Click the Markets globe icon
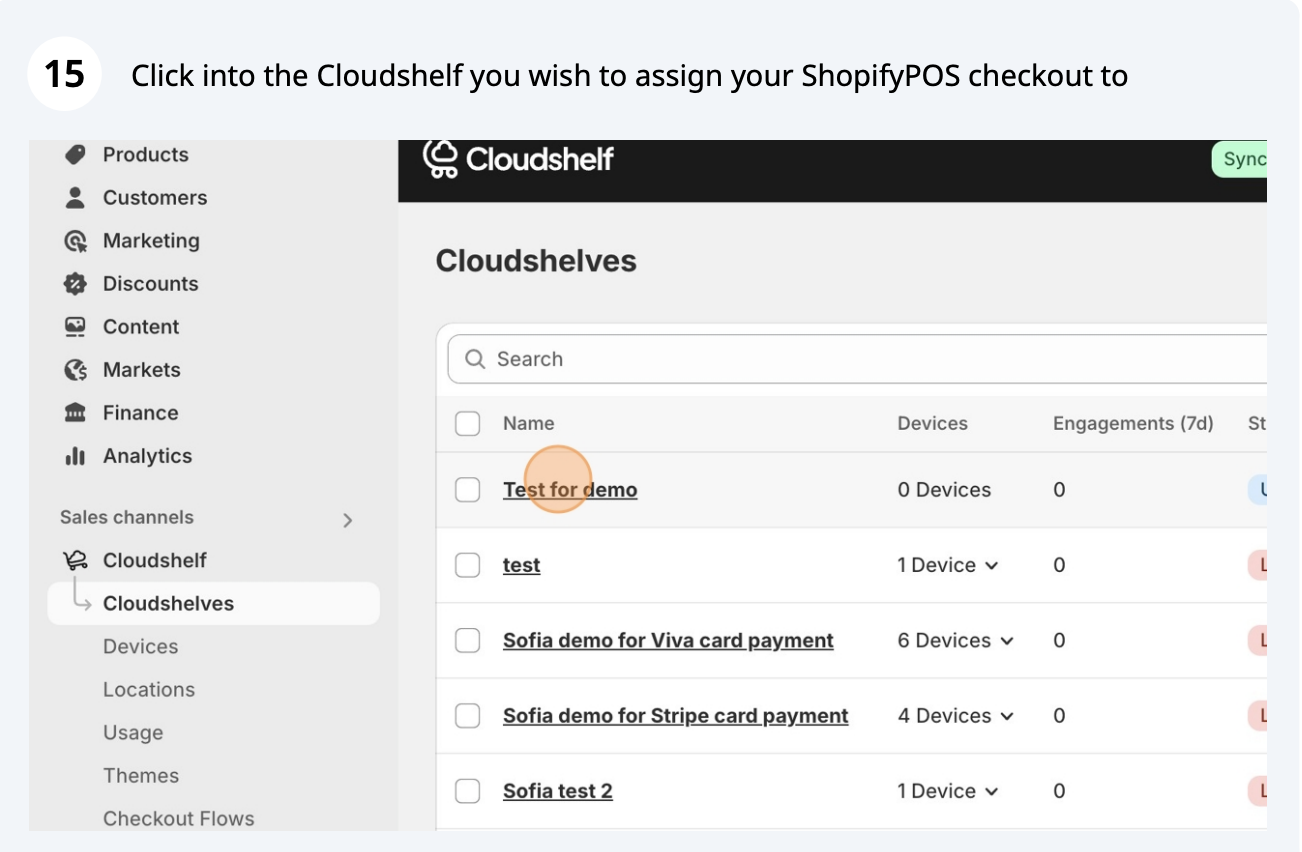Viewport: 1302px width, 852px height. 75,370
